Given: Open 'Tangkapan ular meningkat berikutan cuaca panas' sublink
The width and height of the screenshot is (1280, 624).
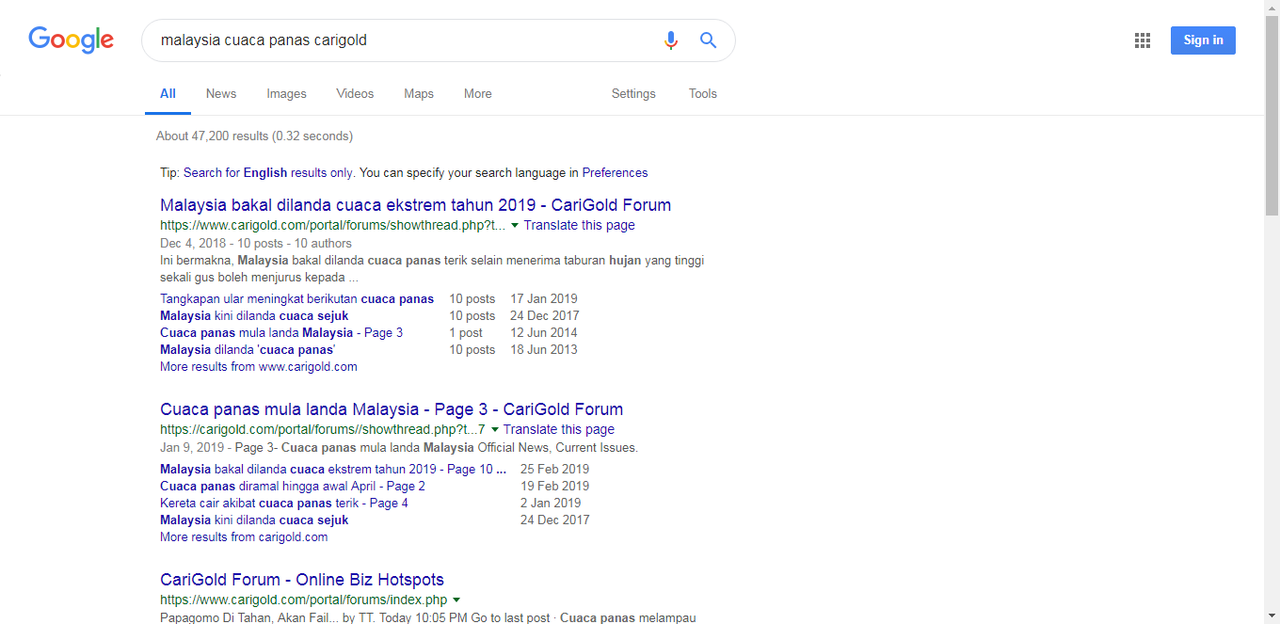Looking at the screenshot, I should pyautogui.click(x=297, y=299).
